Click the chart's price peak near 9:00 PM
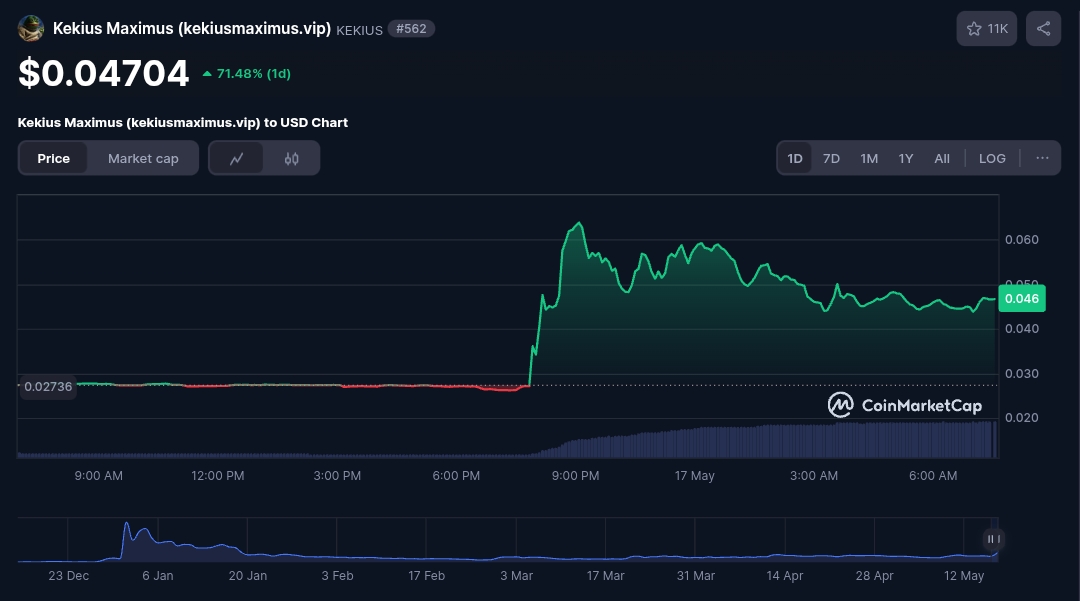The image size is (1080, 601). tap(579, 224)
